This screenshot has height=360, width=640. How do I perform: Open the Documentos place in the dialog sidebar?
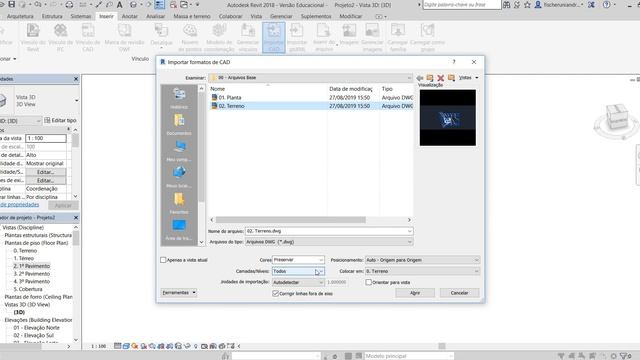click(179, 124)
